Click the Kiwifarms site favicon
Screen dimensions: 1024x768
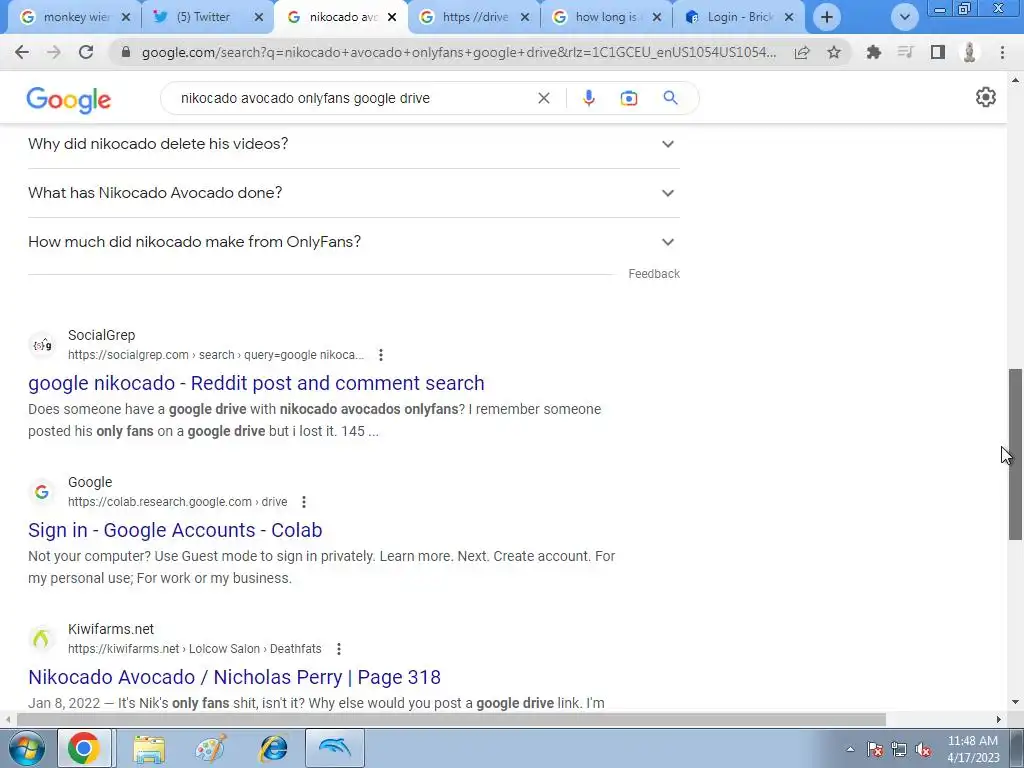click(x=42, y=639)
